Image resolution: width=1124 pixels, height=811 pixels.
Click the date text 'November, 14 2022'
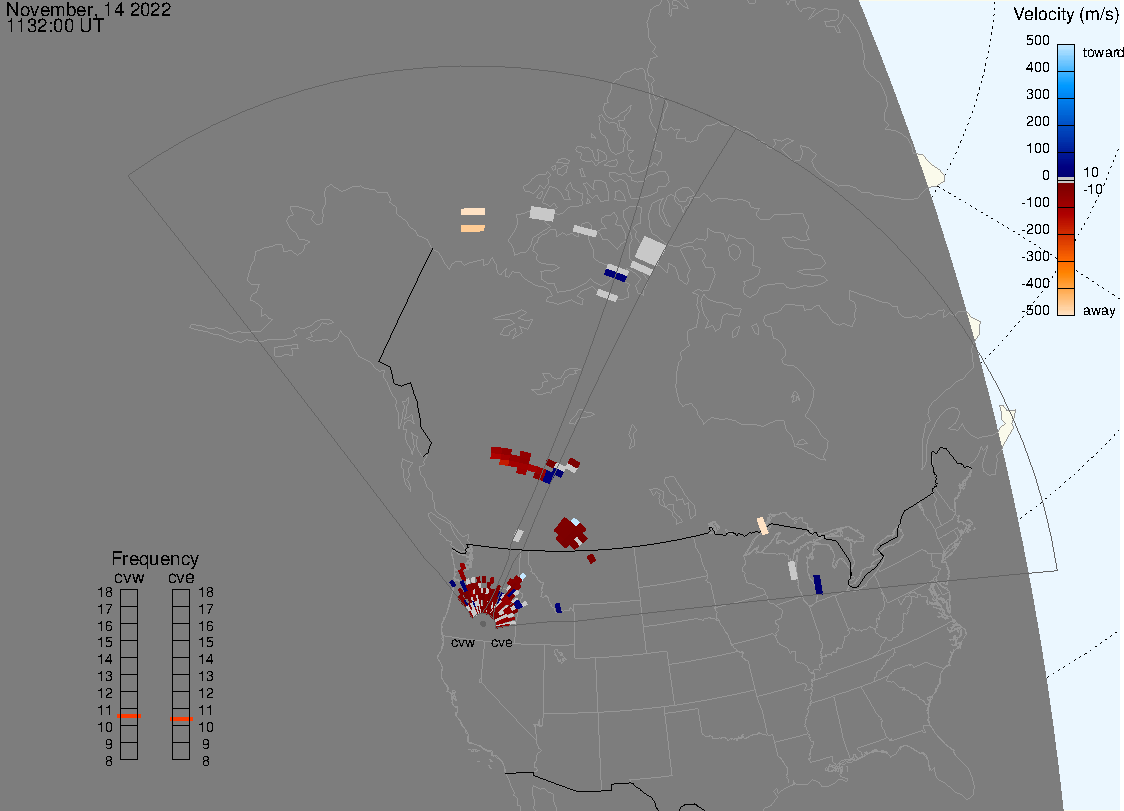(88, 9)
